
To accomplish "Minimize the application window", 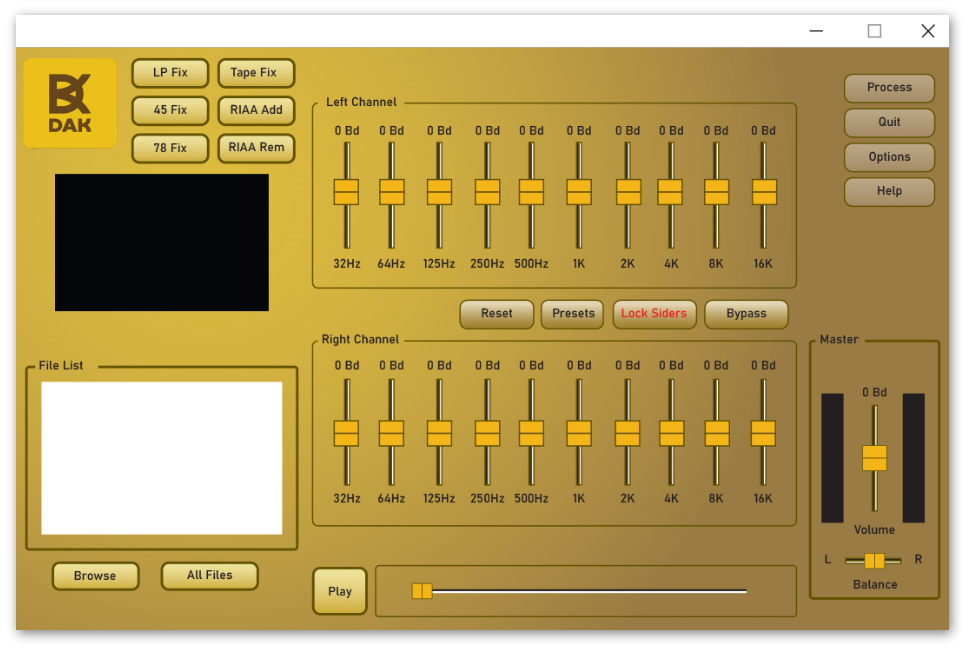I will click(x=816, y=31).
